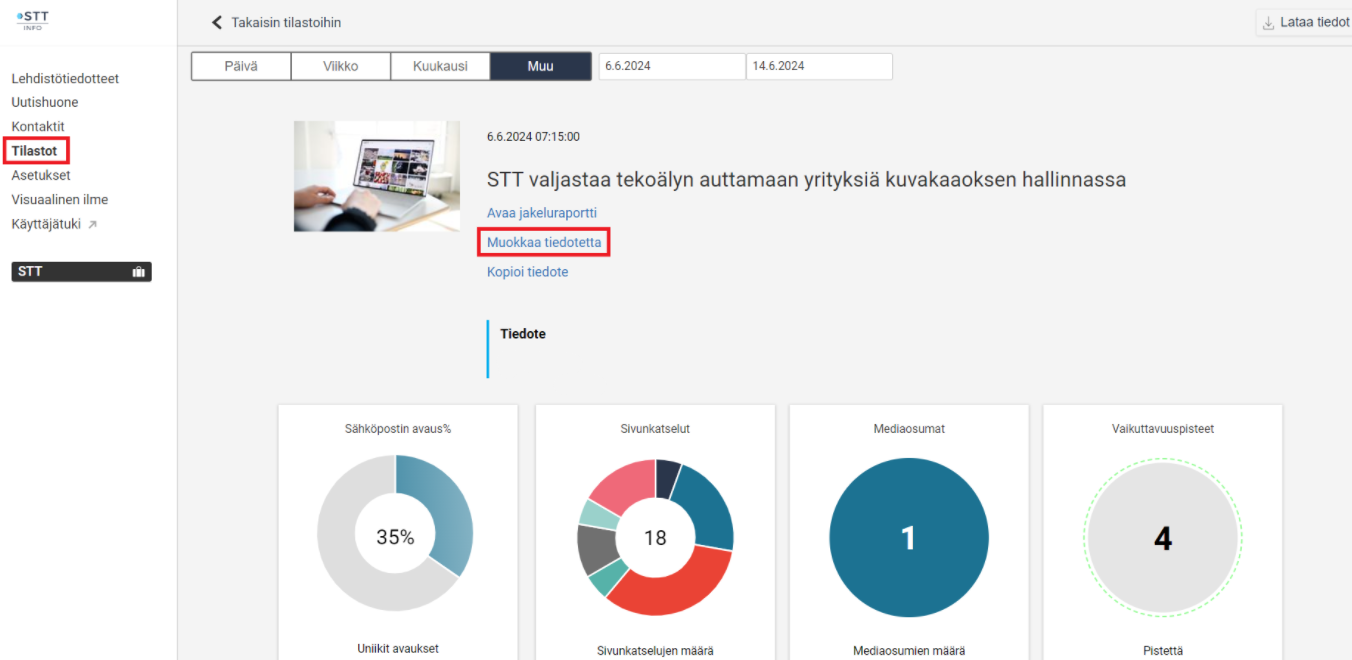Click the Pistettä label

click(x=1163, y=650)
